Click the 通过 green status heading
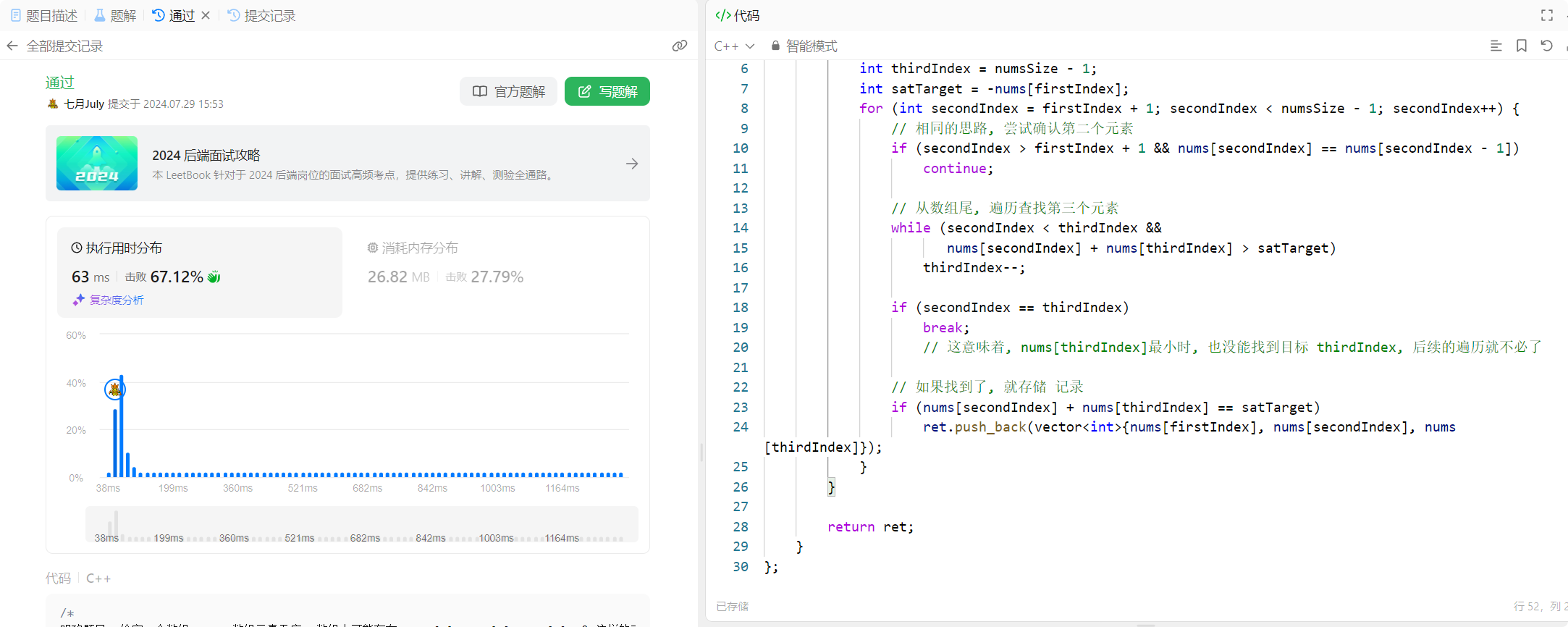1568x627 pixels. (x=60, y=82)
